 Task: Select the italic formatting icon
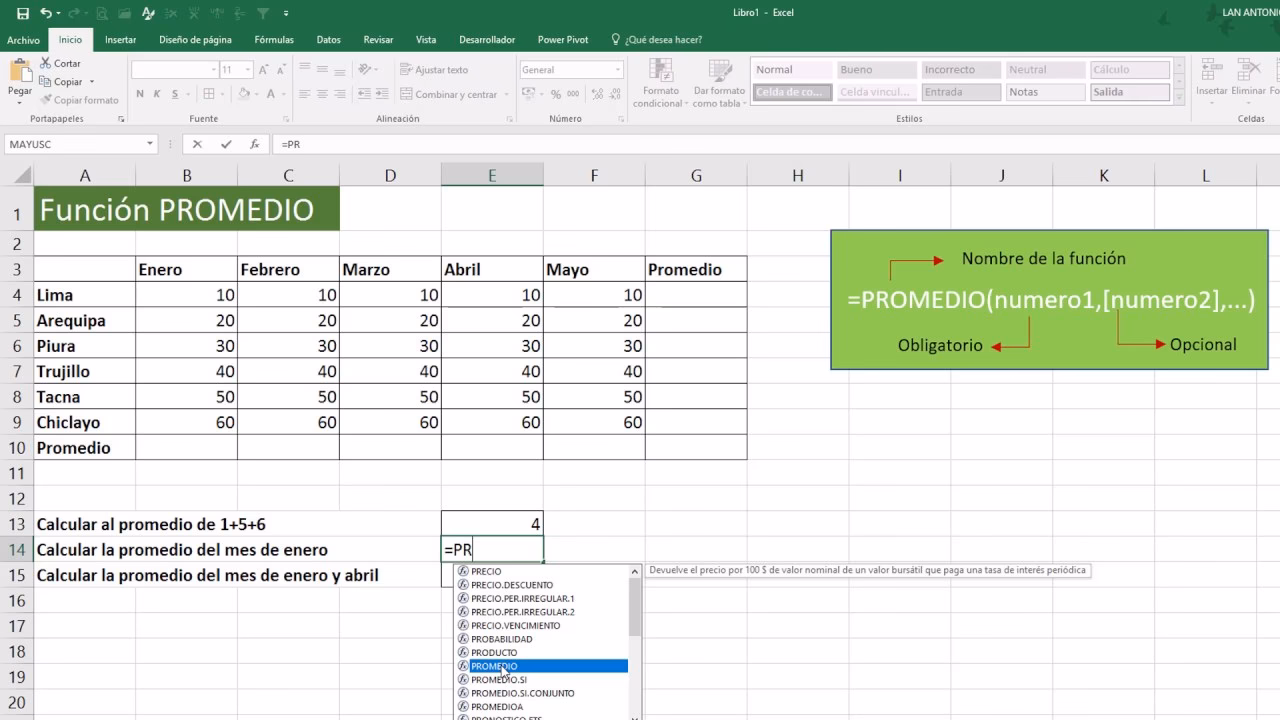coord(157,94)
